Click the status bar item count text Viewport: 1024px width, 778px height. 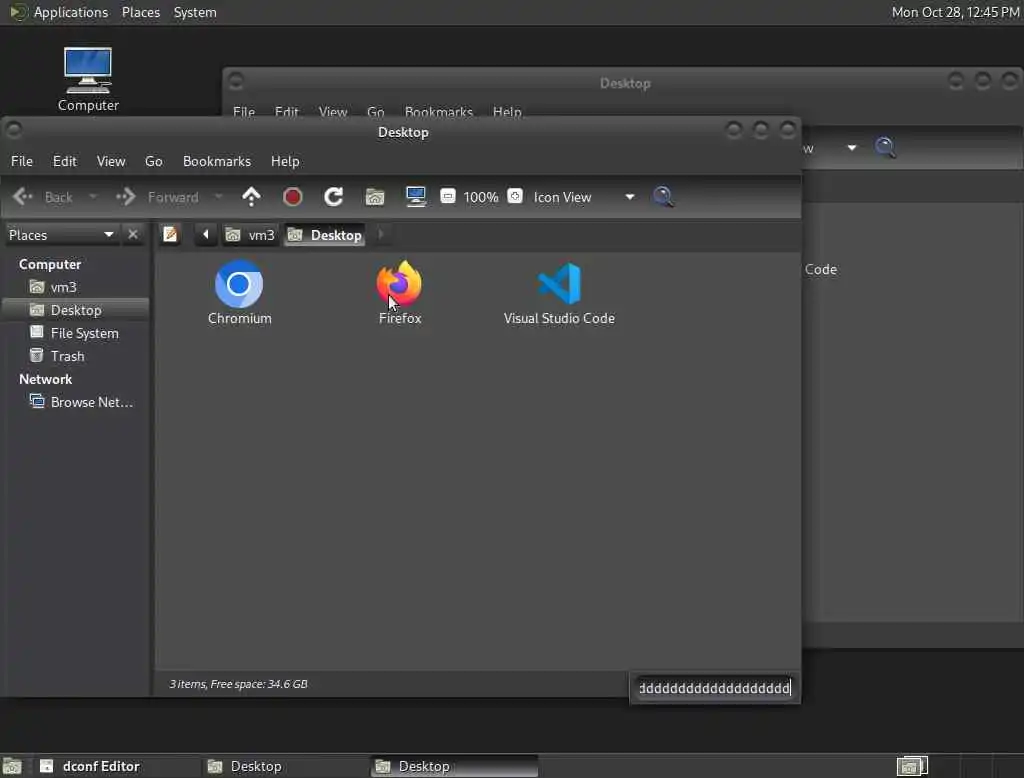tap(238, 684)
